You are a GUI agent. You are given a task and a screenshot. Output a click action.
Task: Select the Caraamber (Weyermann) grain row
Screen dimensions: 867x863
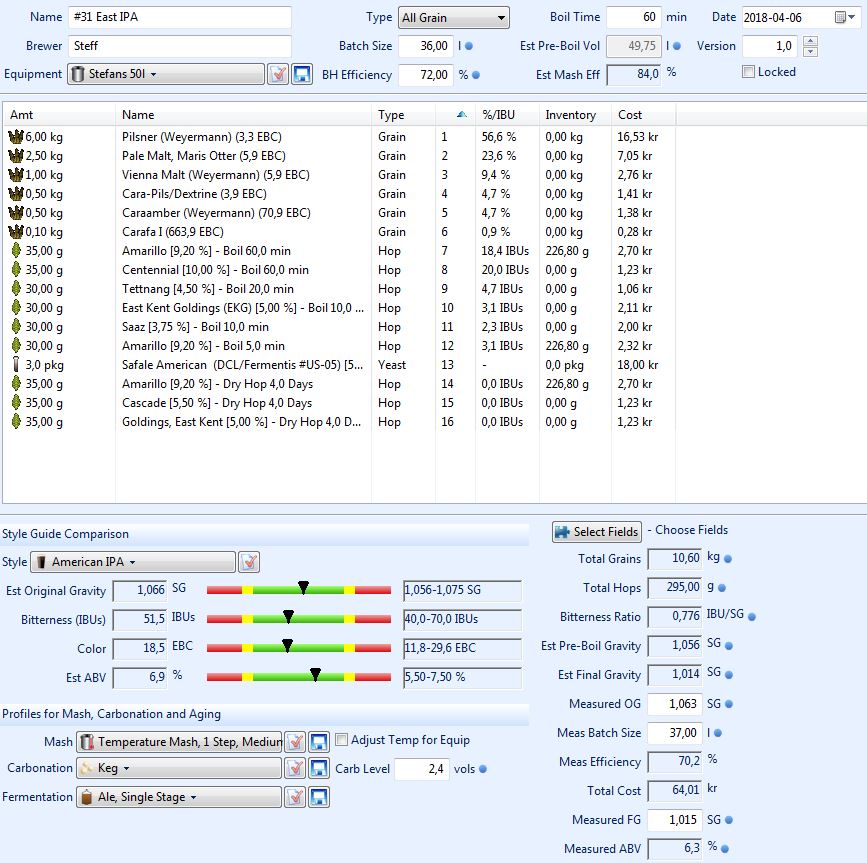tap(338, 213)
